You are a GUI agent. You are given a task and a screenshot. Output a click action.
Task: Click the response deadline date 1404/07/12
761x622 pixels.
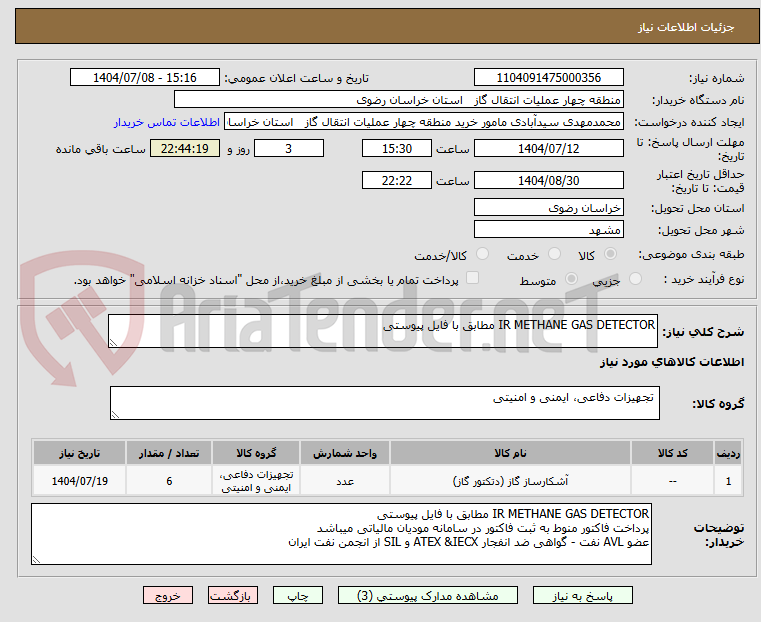pos(548,148)
